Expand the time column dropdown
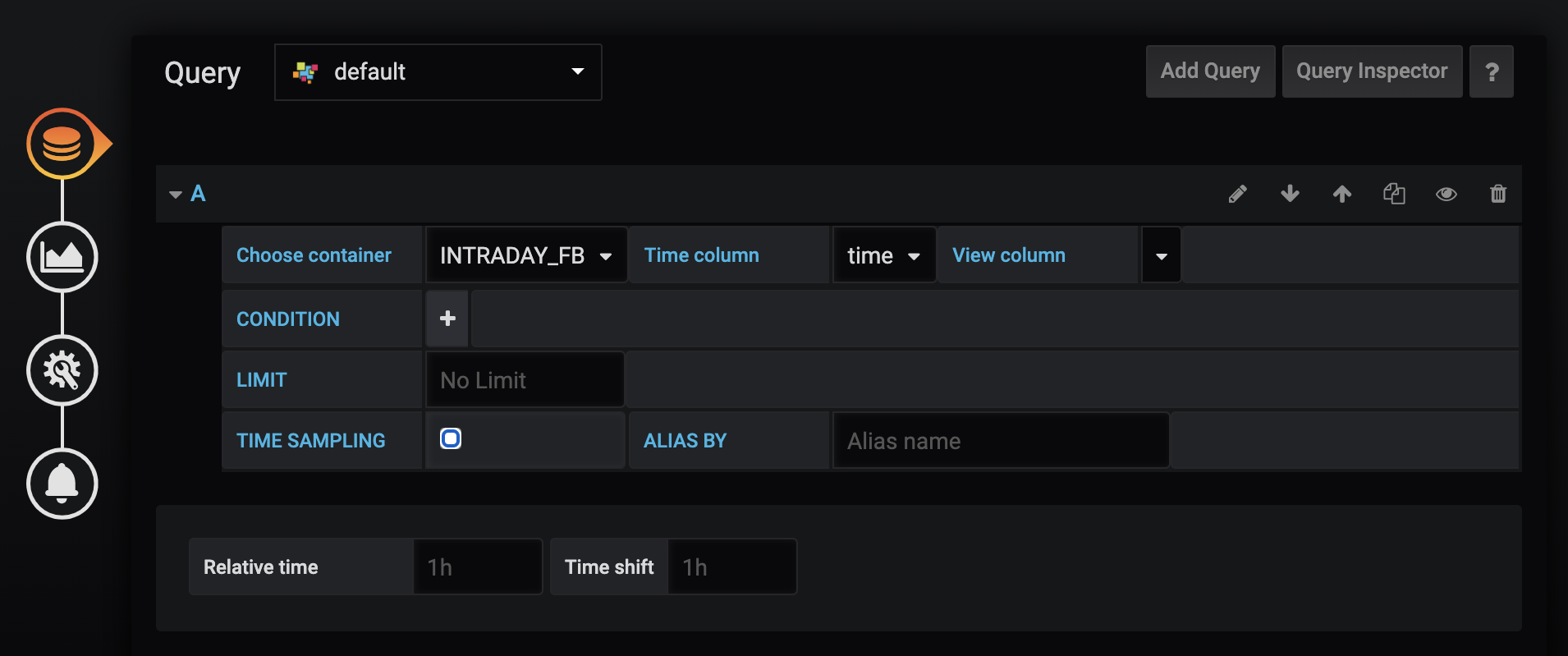This screenshot has height=656, width=1568. [x=883, y=255]
